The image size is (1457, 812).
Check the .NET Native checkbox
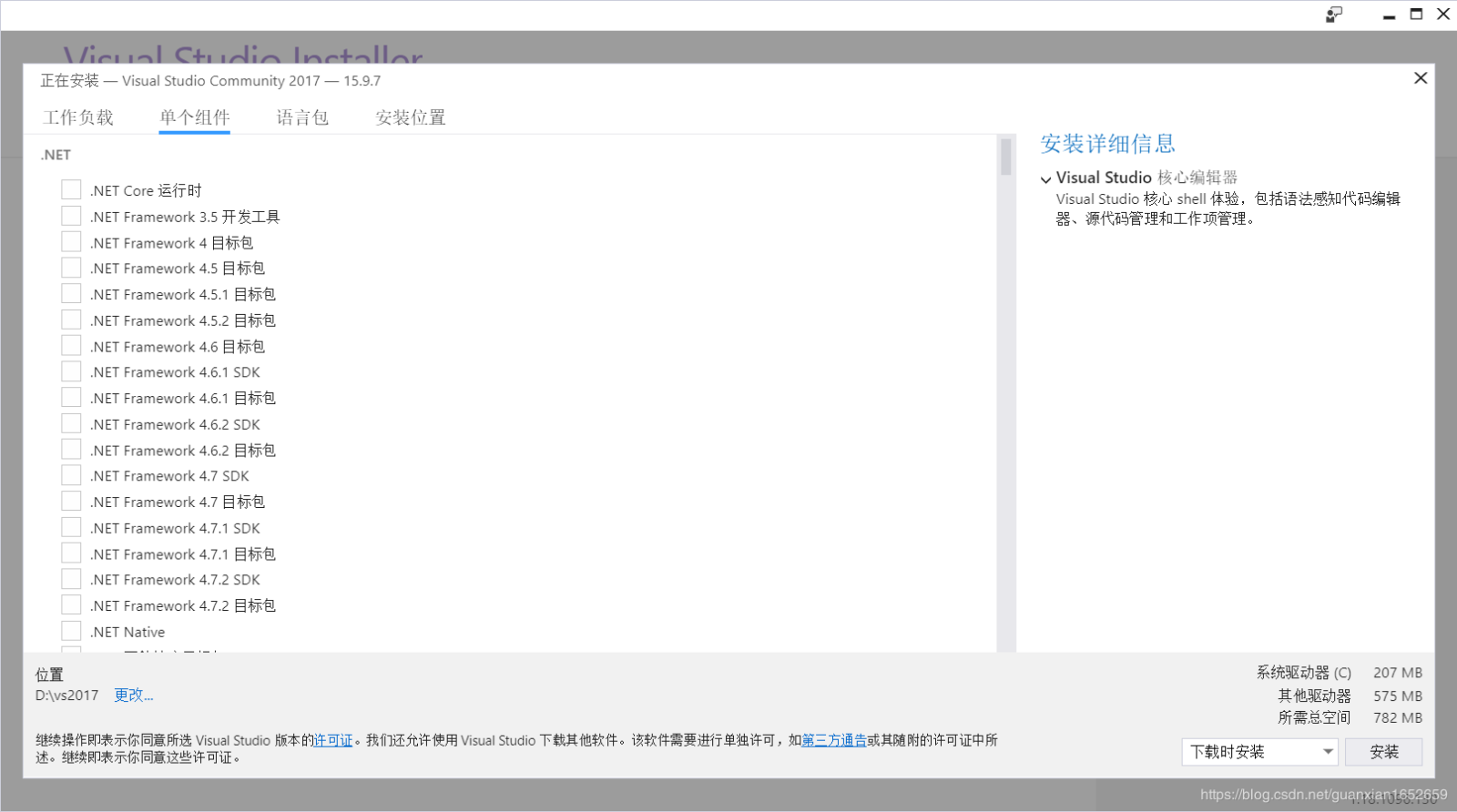click(71, 631)
